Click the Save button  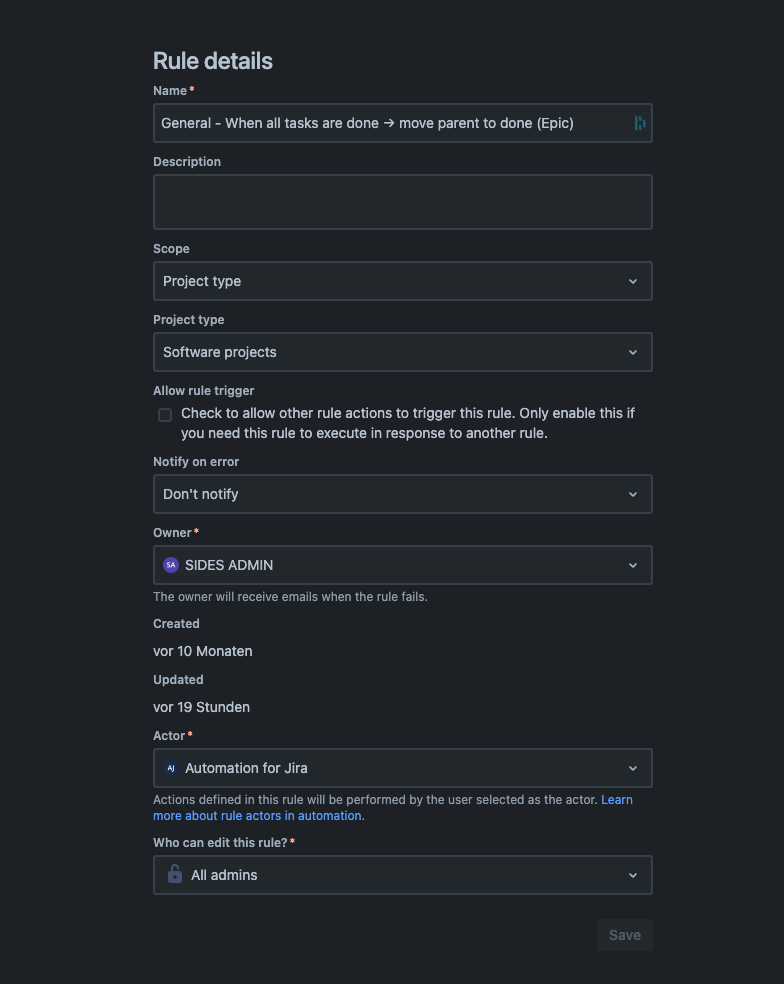pos(624,934)
